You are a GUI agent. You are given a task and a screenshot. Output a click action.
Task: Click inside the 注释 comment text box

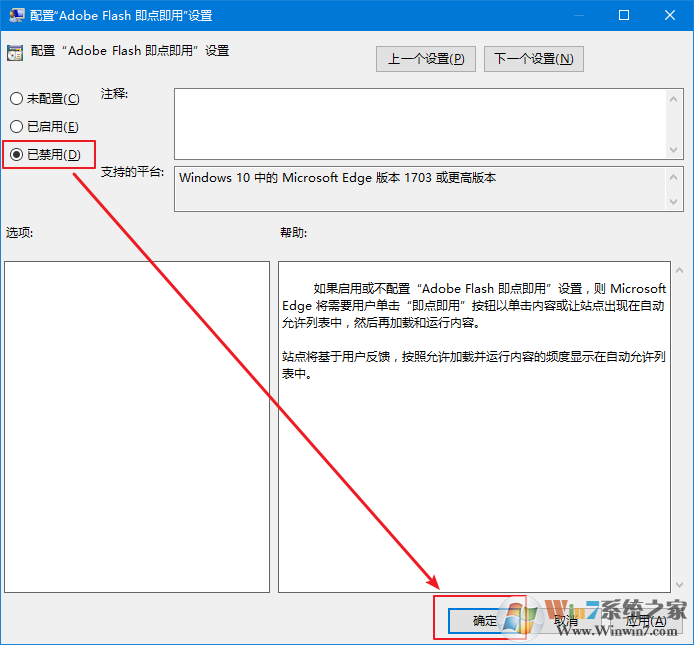click(x=420, y=124)
